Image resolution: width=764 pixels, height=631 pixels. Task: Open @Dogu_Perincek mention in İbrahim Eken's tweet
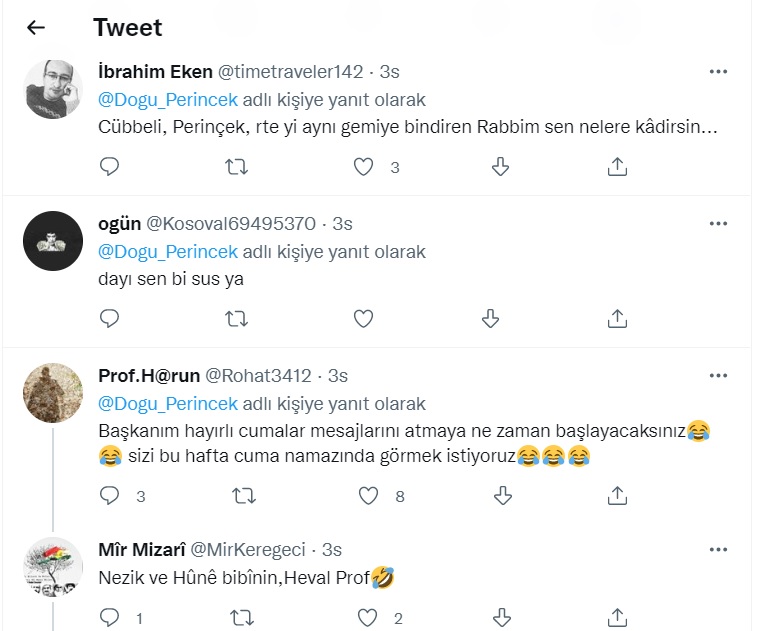(x=168, y=100)
